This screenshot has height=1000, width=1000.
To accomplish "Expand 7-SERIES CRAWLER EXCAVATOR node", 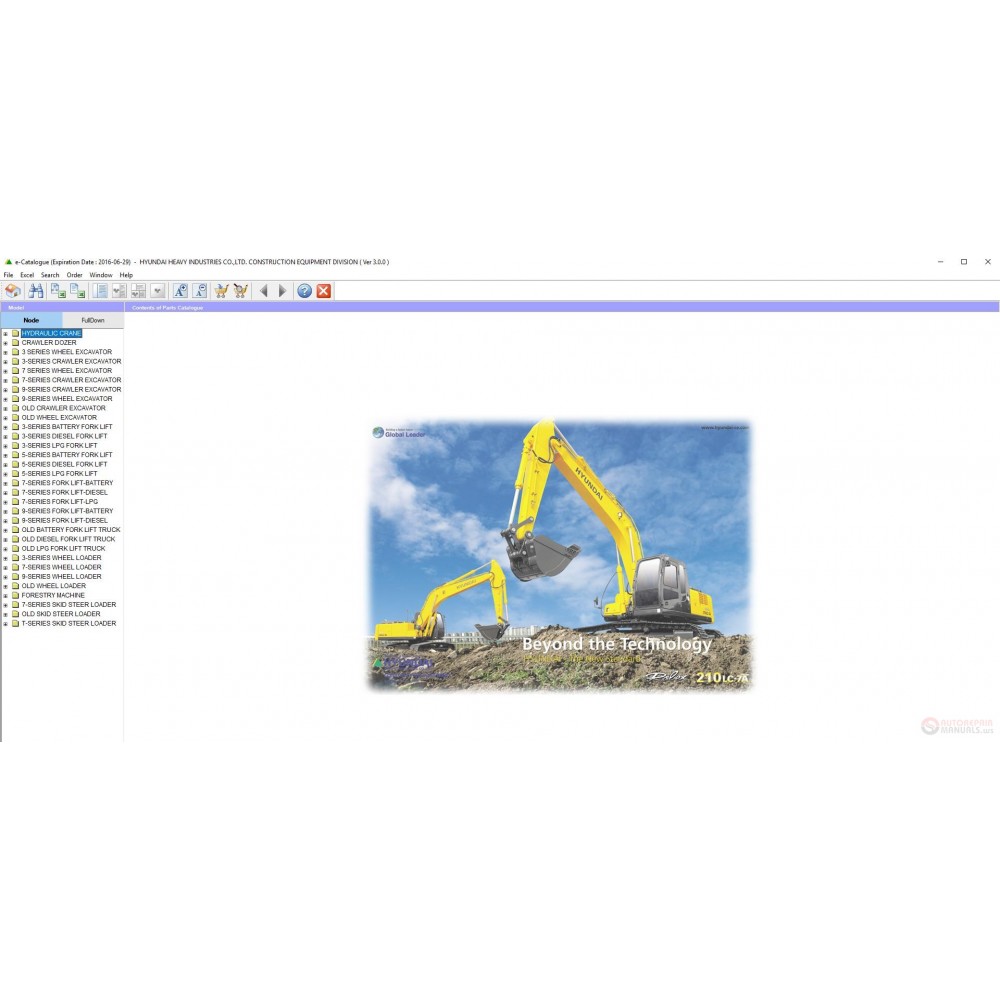I will click(x=6, y=380).
